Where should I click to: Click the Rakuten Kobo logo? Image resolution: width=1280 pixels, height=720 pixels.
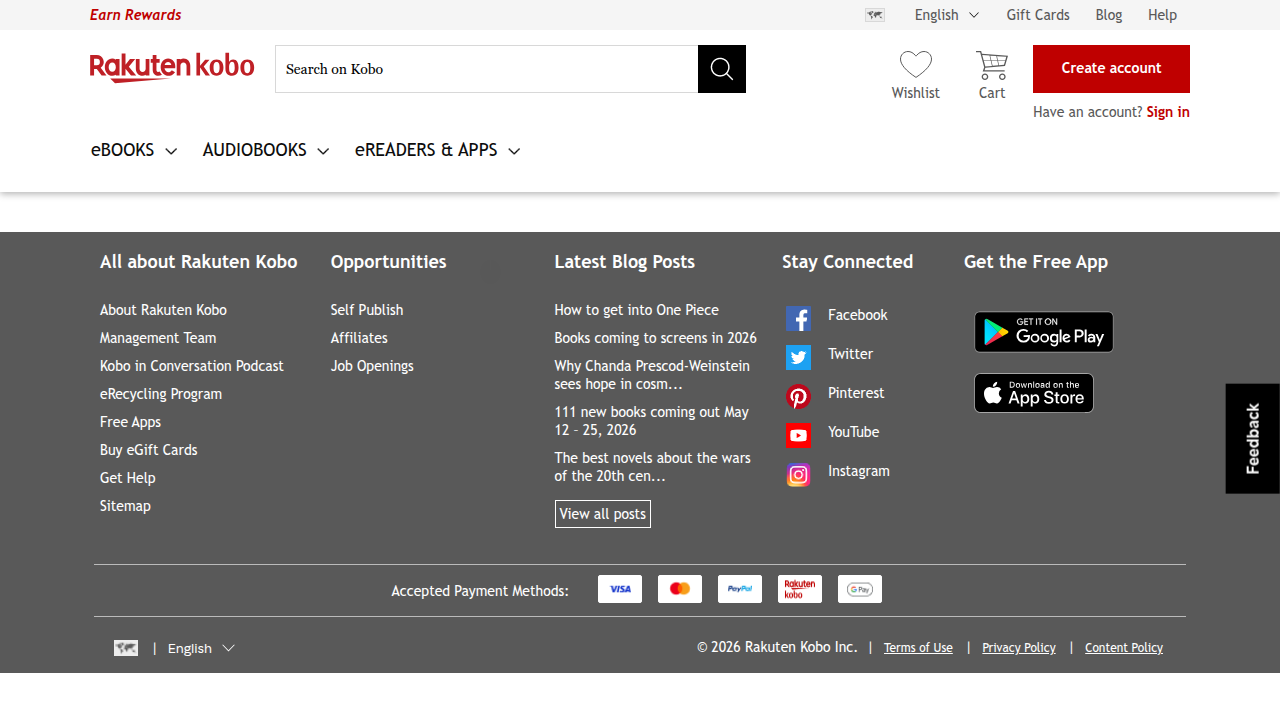coord(172,67)
